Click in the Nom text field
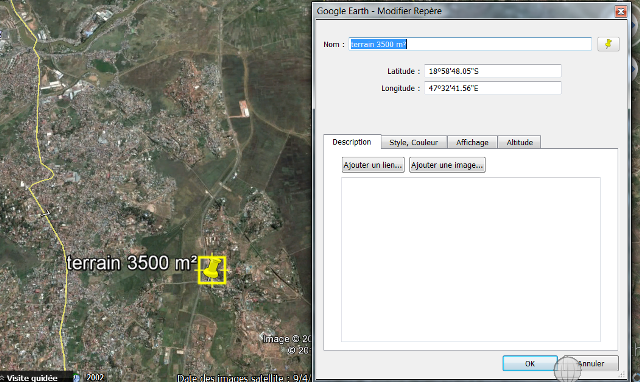The height and width of the screenshot is (382, 640). [470, 44]
